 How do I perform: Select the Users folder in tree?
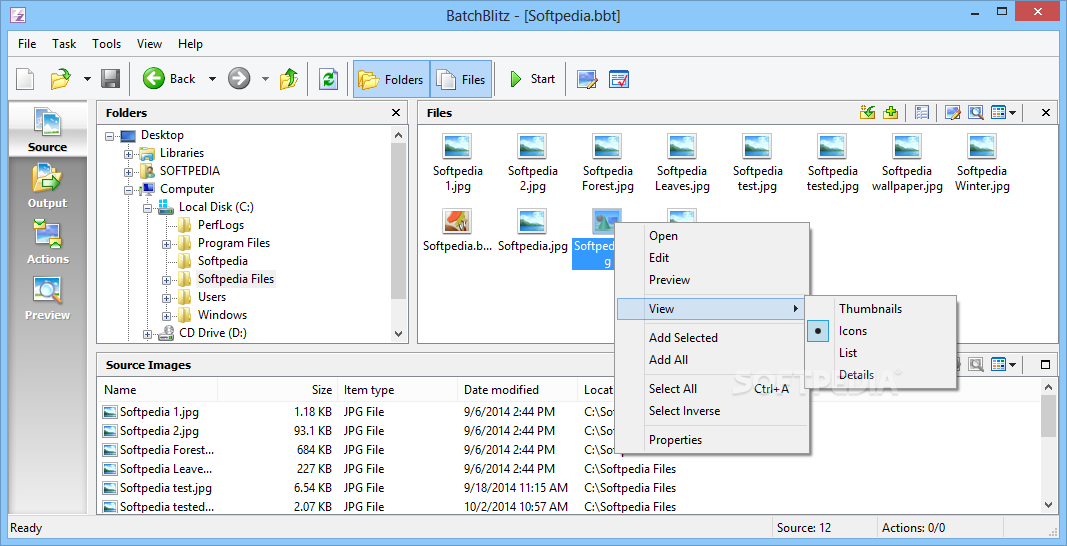212,297
